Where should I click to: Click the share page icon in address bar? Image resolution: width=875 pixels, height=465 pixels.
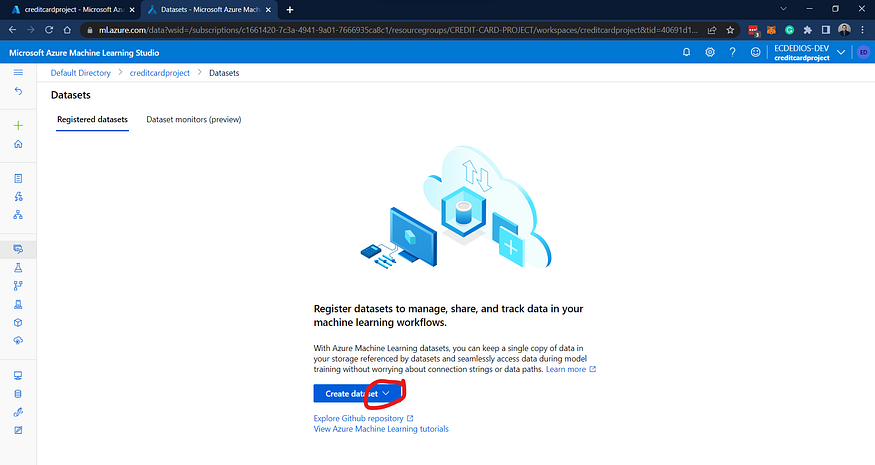(712, 30)
